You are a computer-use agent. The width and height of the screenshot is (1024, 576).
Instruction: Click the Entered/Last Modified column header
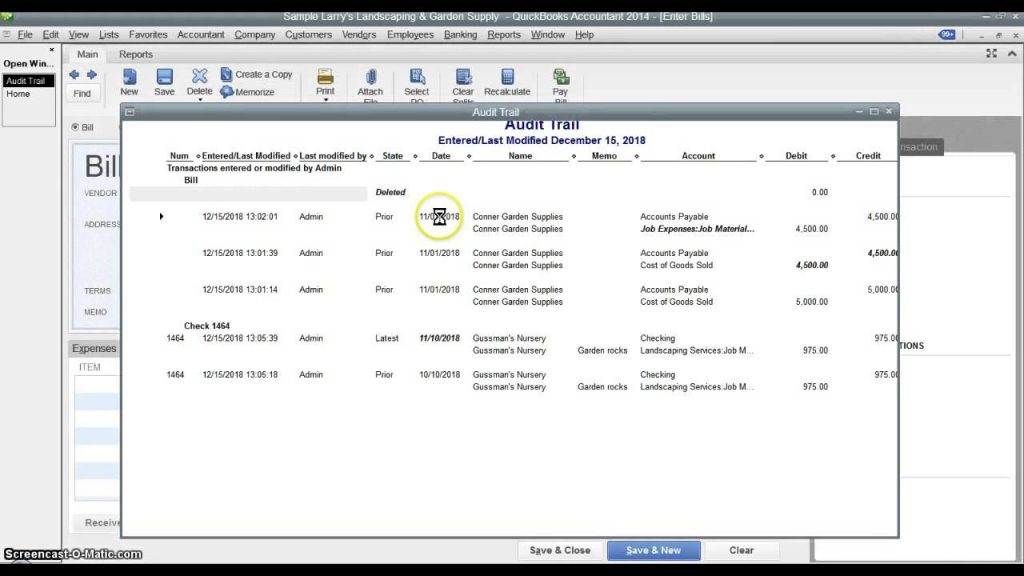tap(246, 156)
